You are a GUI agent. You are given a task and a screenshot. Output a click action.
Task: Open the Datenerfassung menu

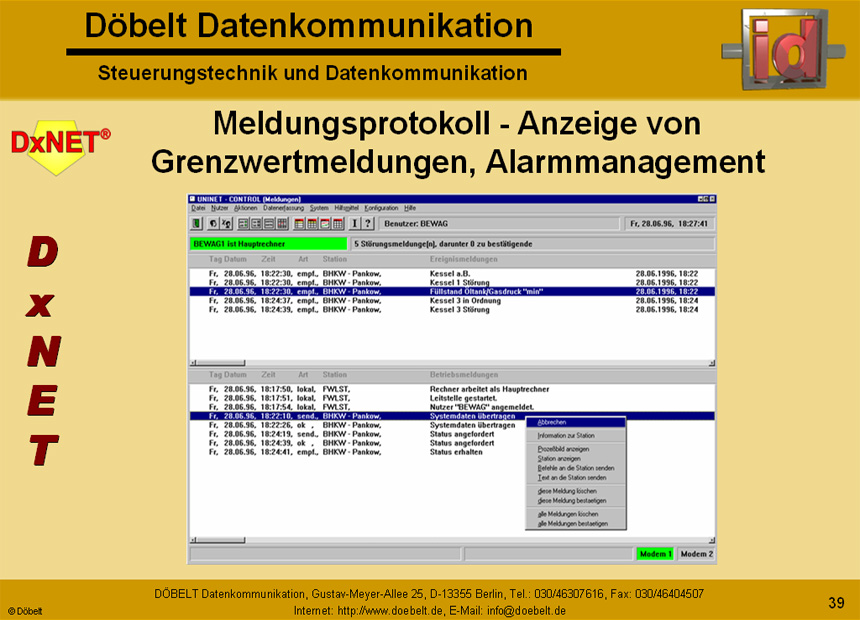coord(283,208)
